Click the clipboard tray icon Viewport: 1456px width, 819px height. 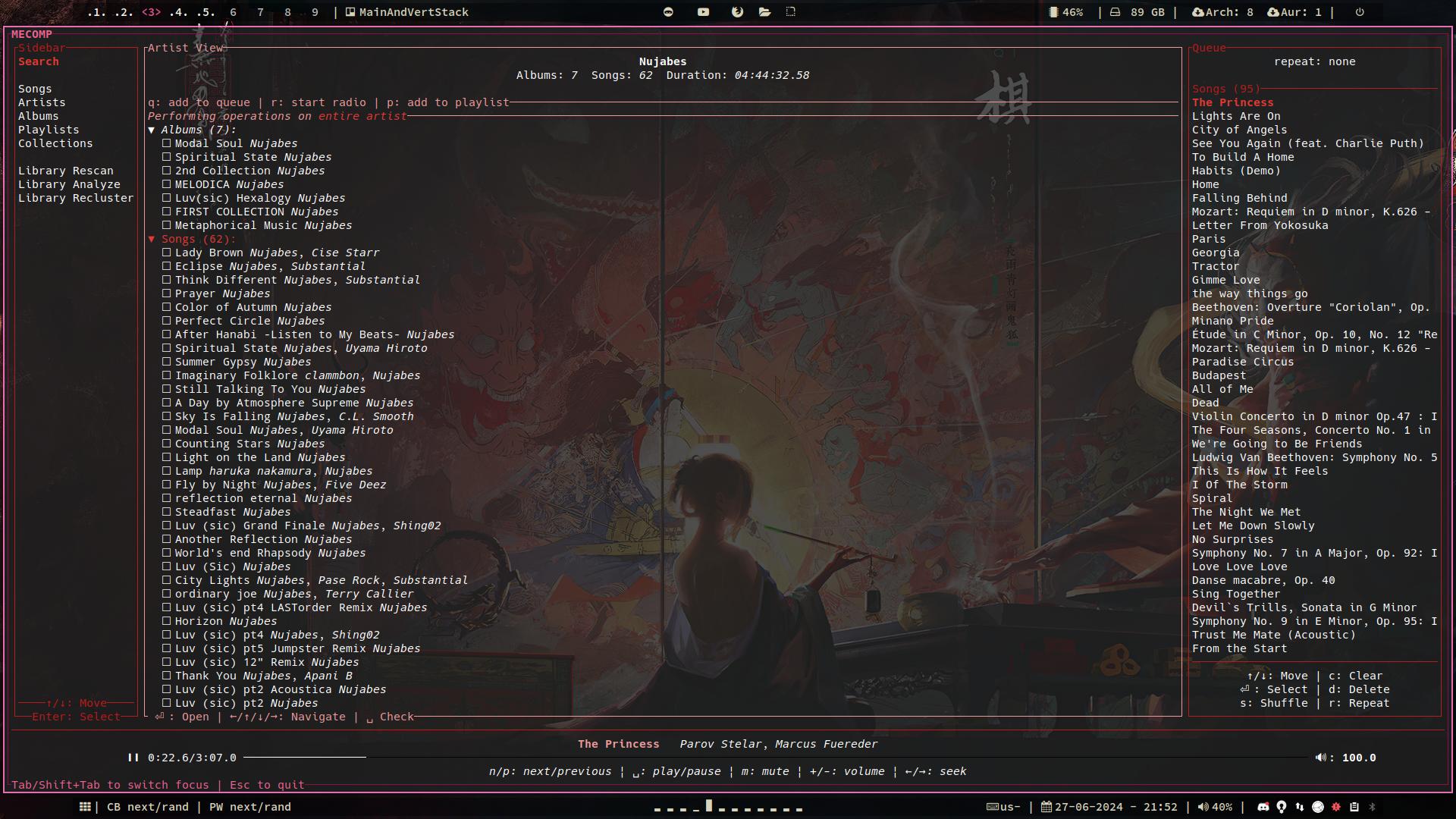point(1354,807)
